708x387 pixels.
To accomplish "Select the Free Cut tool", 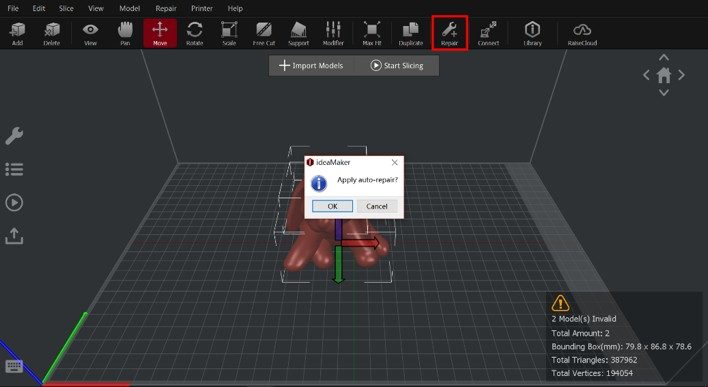I will pos(264,33).
